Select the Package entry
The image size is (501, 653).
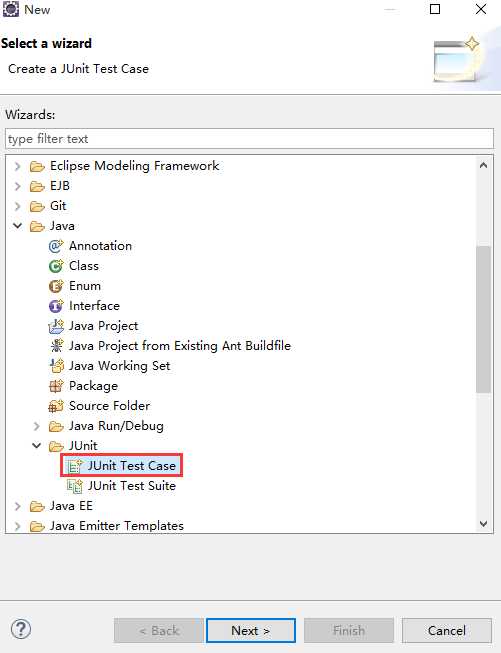point(93,386)
